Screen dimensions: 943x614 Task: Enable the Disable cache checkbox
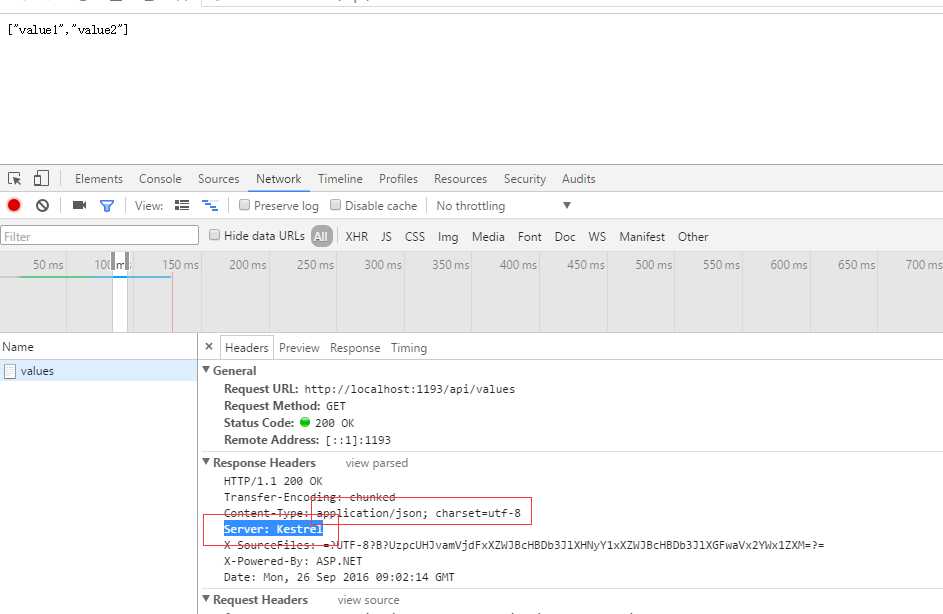pos(336,204)
